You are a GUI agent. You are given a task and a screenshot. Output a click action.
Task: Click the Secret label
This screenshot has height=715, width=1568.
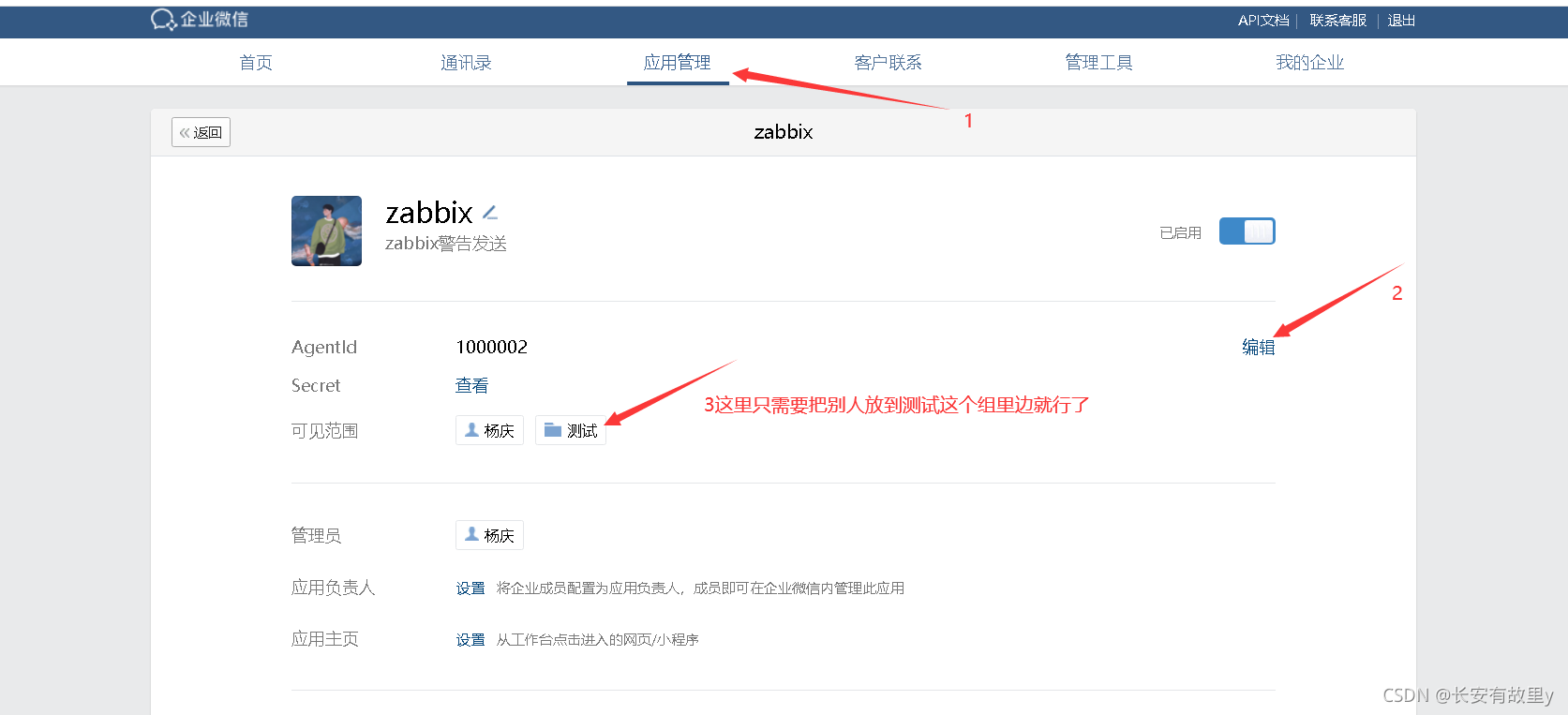click(x=316, y=385)
